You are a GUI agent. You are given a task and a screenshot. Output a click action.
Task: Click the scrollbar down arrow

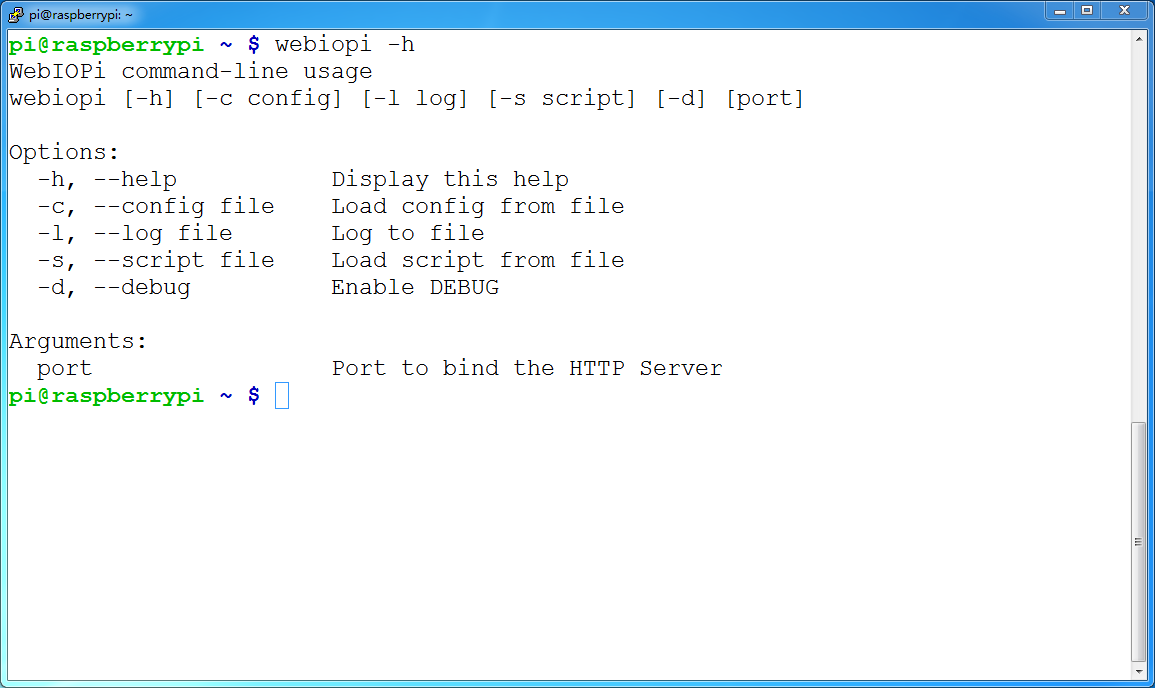(x=1139, y=671)
